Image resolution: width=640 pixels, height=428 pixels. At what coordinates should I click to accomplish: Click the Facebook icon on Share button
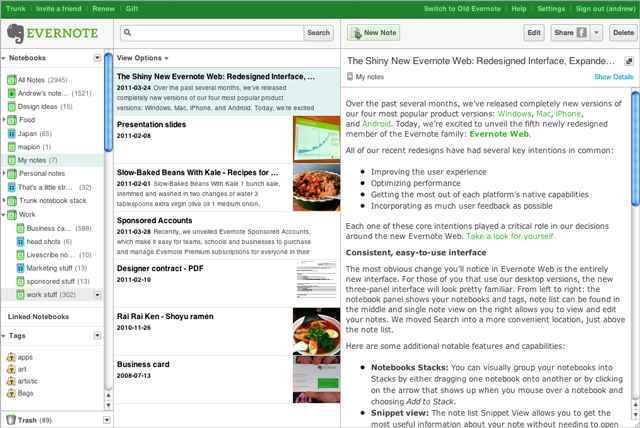[x=581, y=33]
